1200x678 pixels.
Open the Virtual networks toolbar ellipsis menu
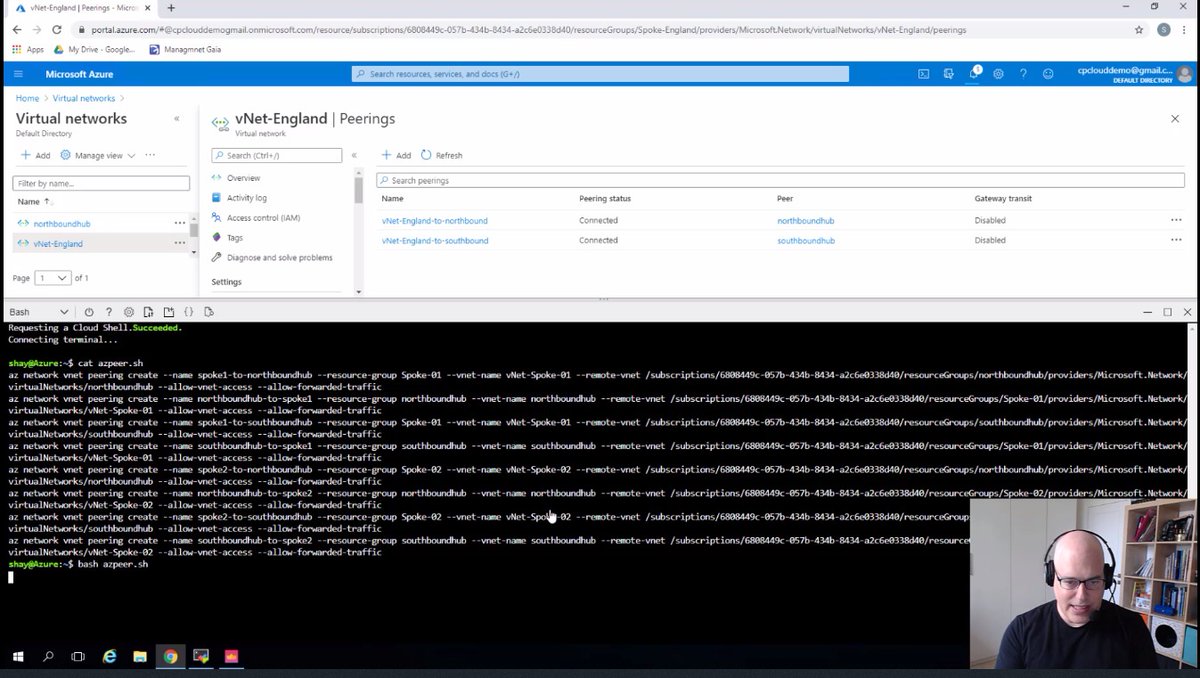tap(150, 155)
